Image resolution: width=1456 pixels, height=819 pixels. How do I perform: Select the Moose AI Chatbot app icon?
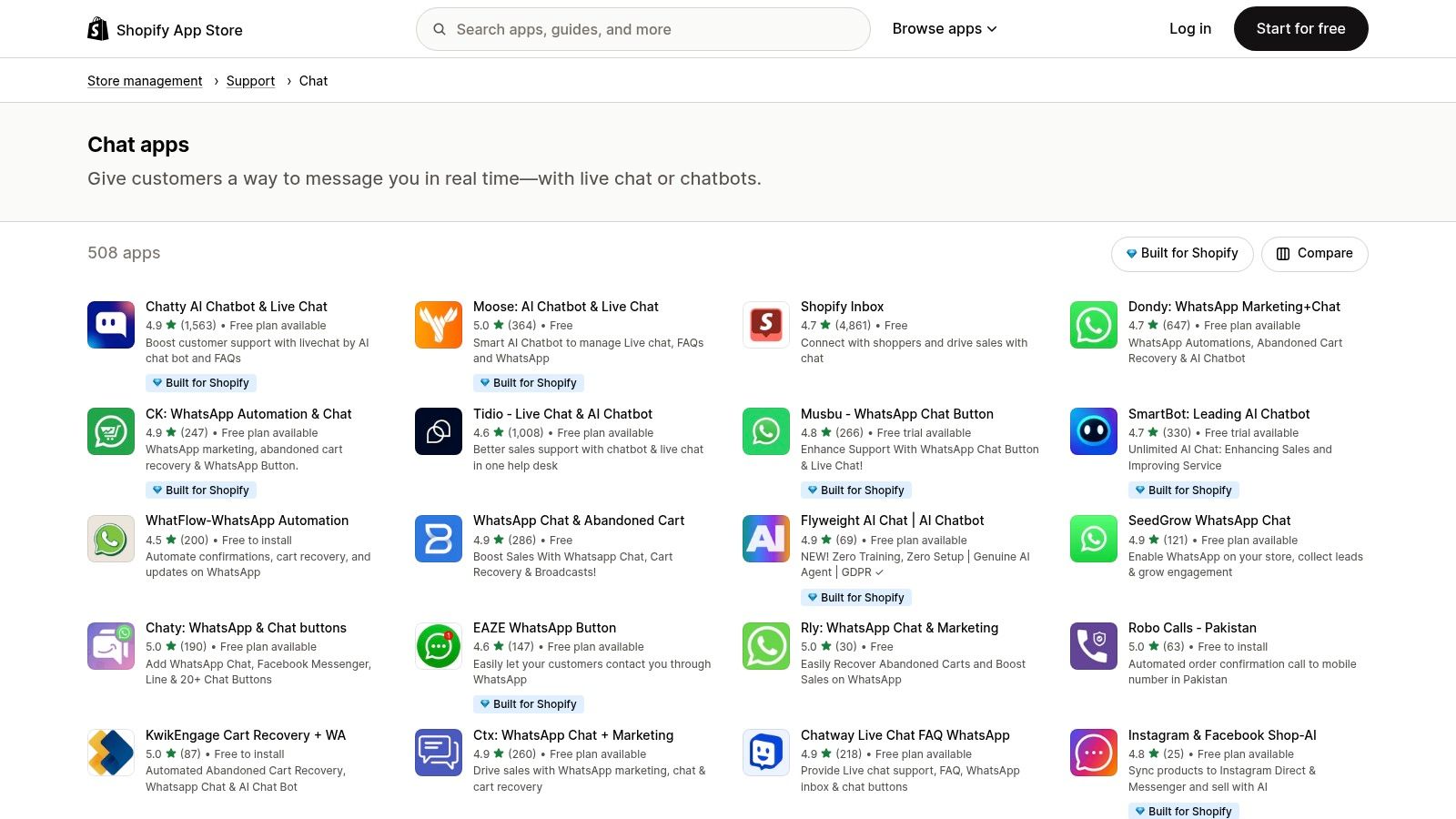click(438, 324)
